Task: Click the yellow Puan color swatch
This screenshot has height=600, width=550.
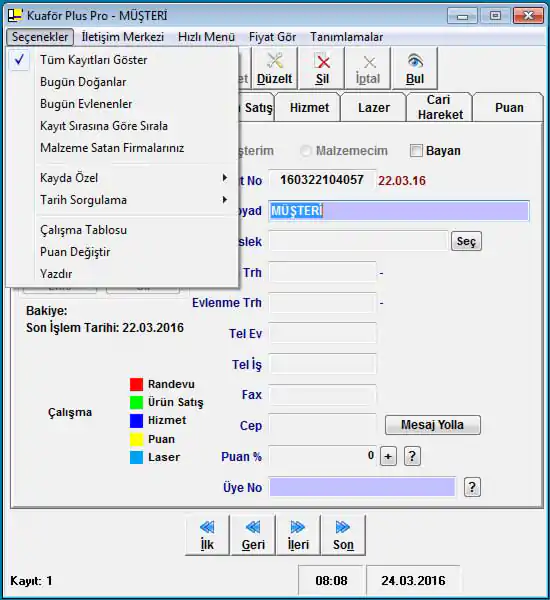Action: (136, 439)
